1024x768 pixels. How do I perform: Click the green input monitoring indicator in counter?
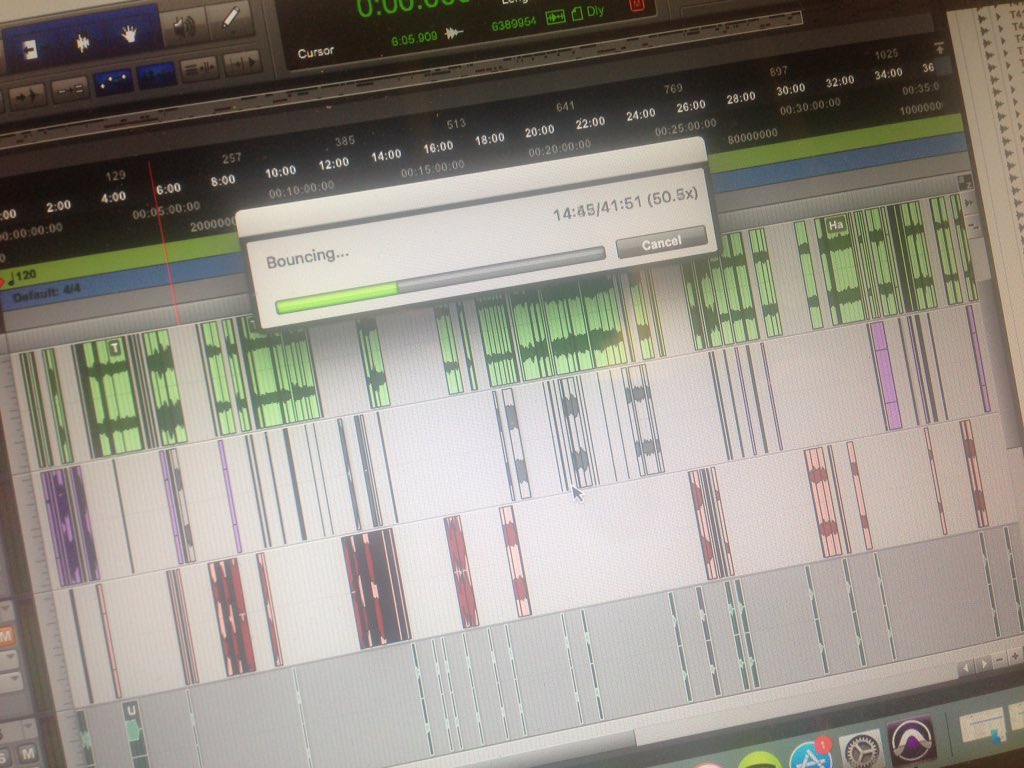click(x=555, y=17)
